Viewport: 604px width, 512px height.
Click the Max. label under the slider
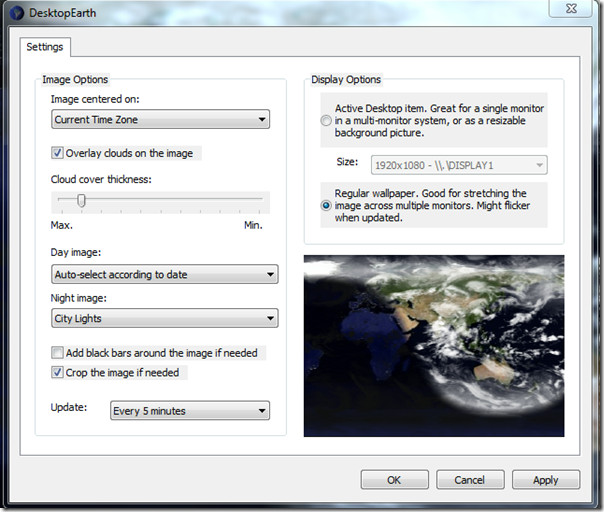62,225
